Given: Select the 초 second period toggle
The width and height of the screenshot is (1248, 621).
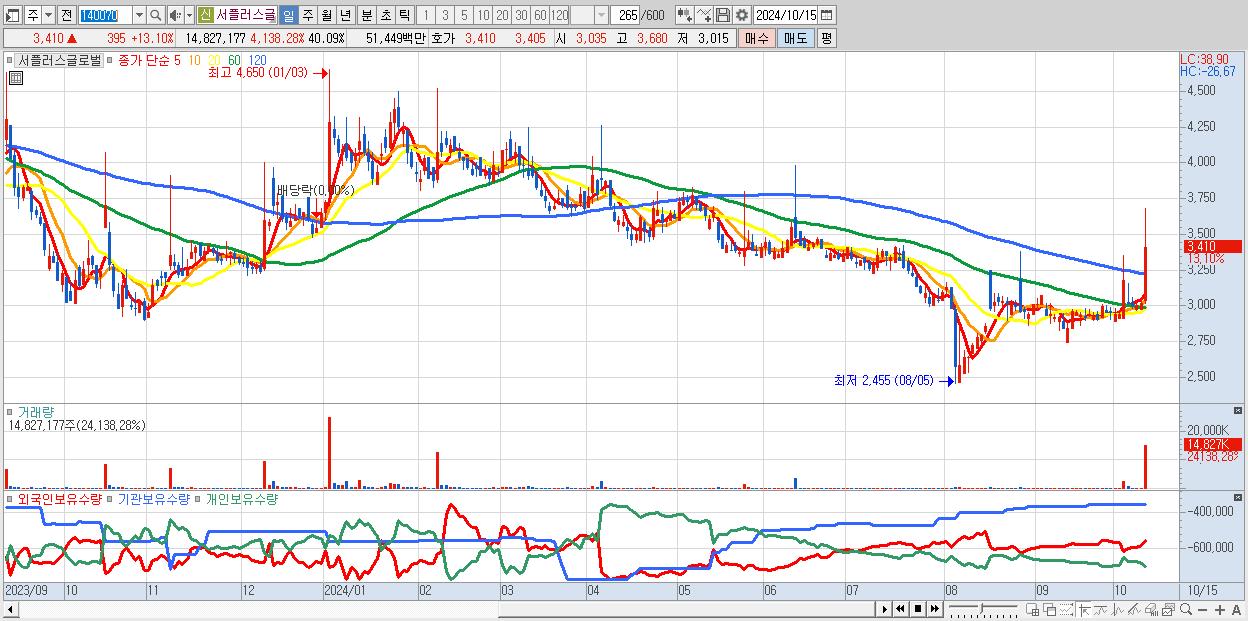Looking at the screenshot, I should (385, 15).
